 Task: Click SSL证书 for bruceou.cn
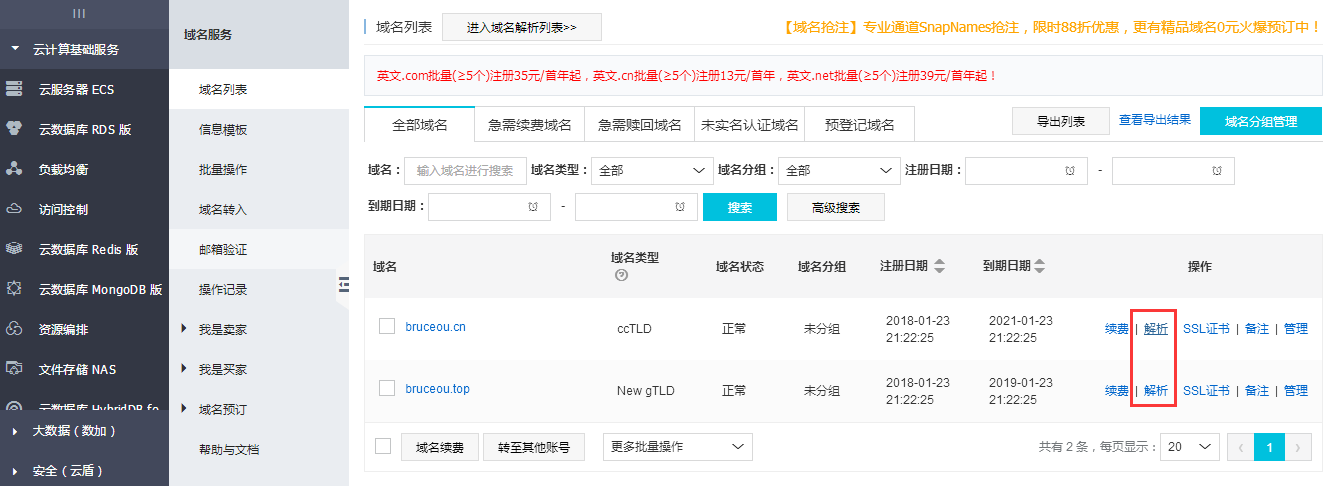[x=1206, y=328]
